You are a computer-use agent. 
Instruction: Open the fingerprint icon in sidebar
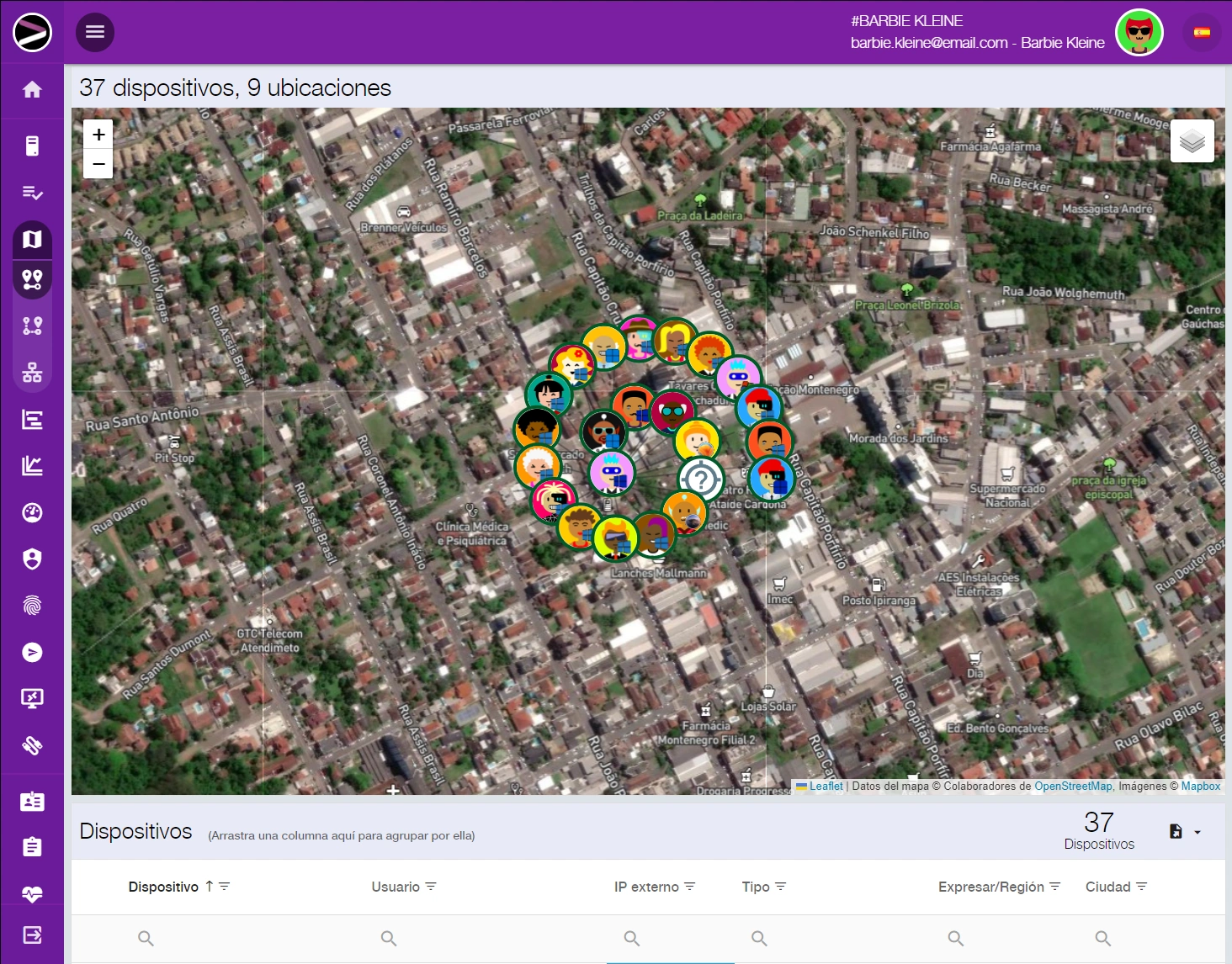[32, 606]
